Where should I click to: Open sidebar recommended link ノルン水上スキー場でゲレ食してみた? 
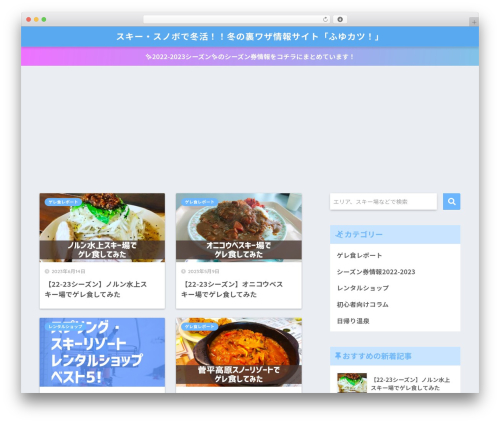click(411, 384)
